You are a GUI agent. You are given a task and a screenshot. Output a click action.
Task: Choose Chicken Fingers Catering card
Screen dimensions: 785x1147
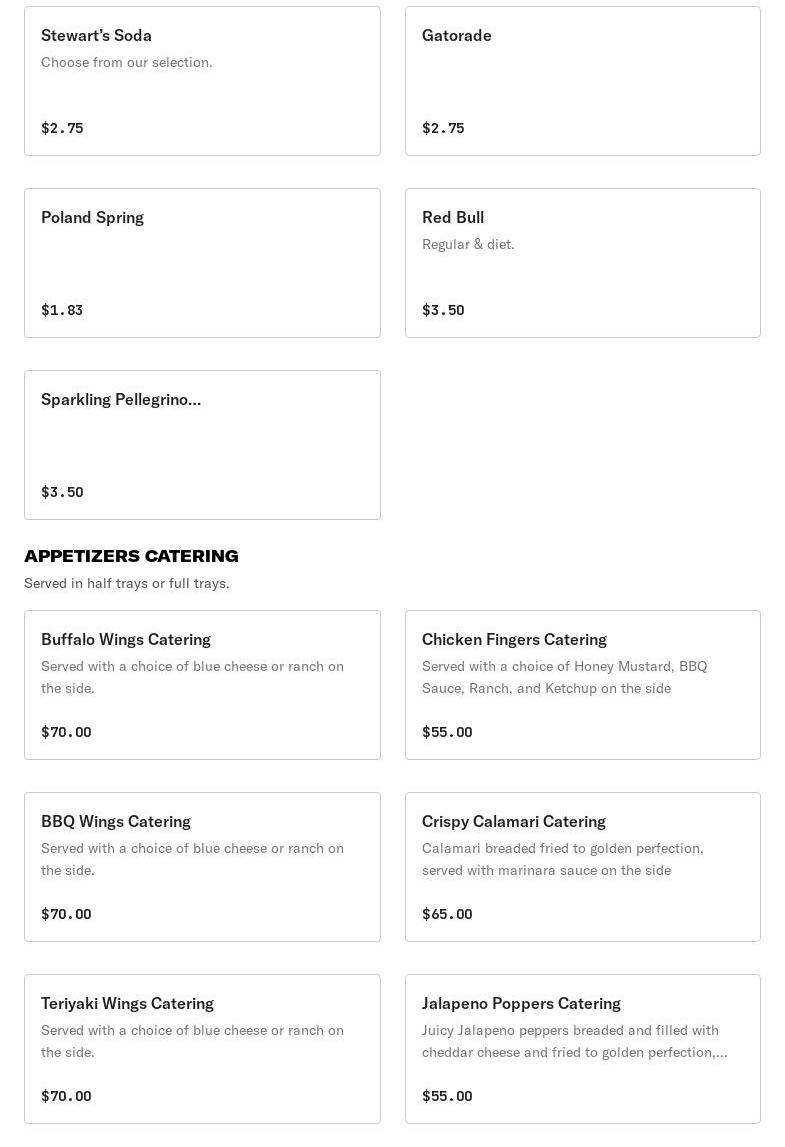pos(582,685)
